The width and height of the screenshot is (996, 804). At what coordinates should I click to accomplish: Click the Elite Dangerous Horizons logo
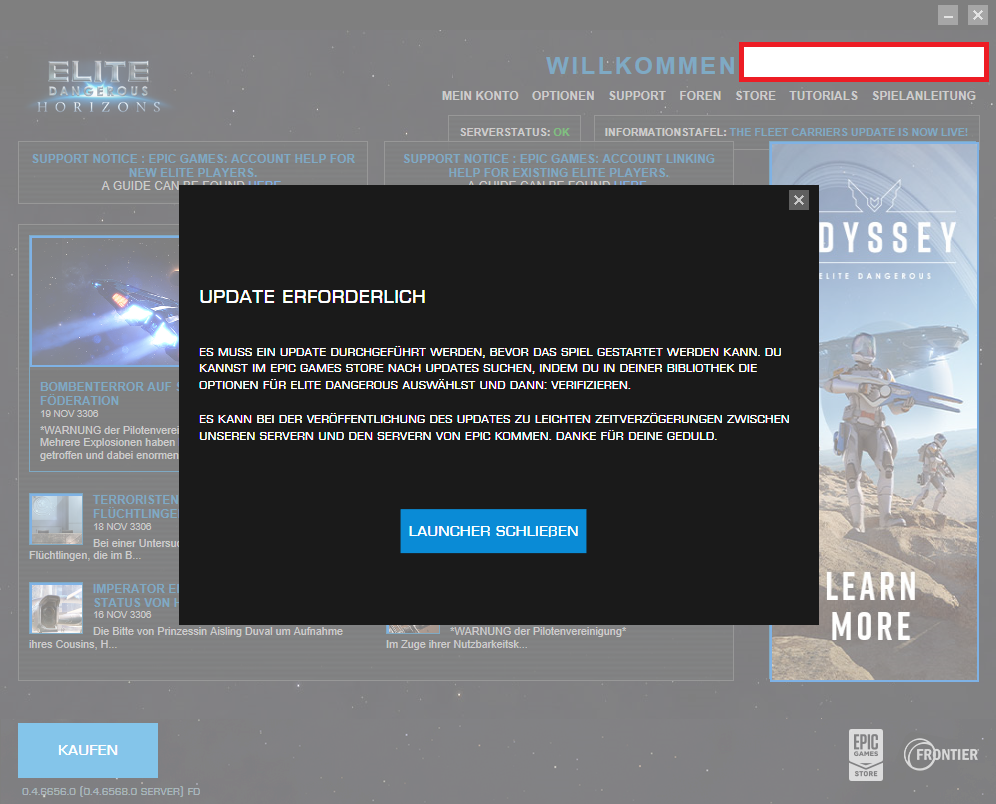(98, 88)
